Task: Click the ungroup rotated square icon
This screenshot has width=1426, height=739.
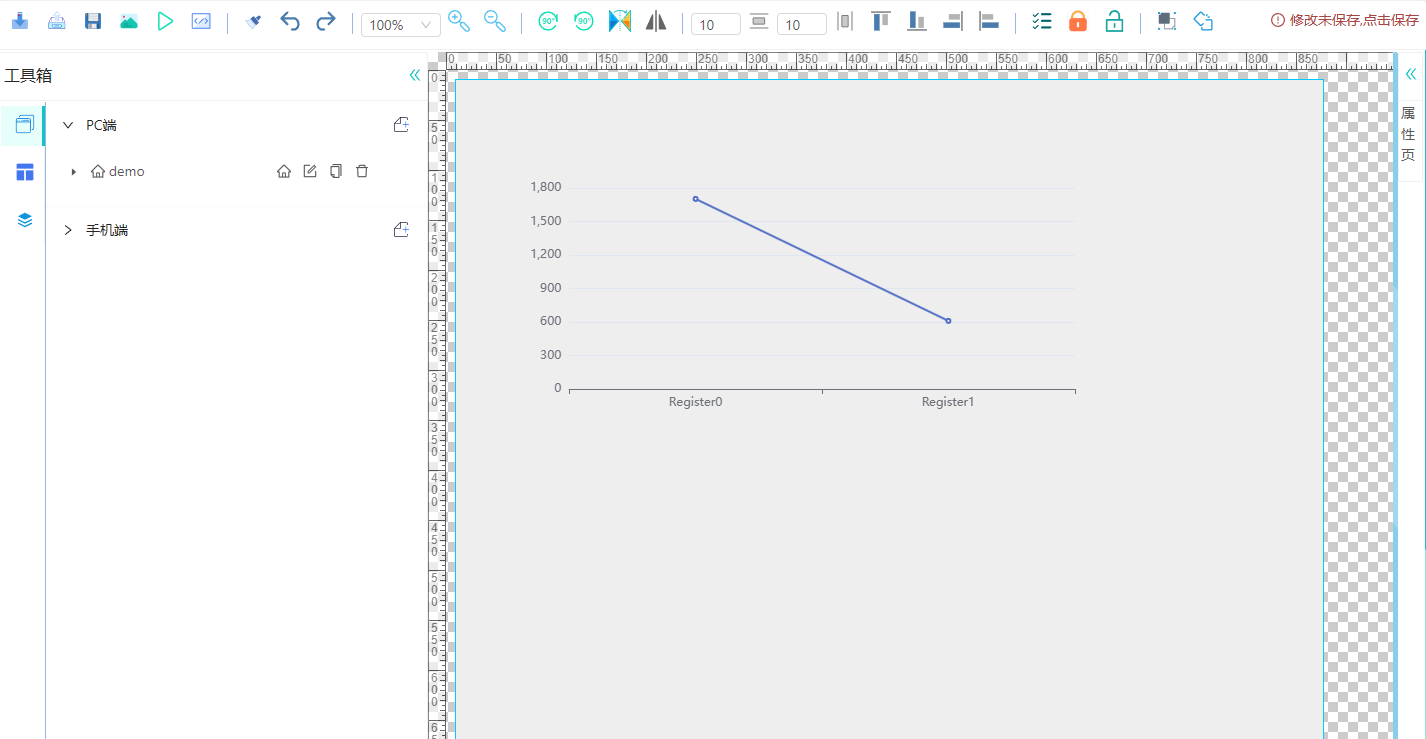Action: [x=1203, y=21]
